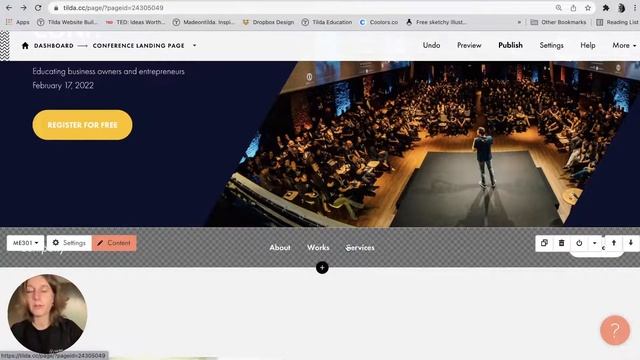This screenshot has width=640, height=360.
Task: Open help chat question button
Action: pyautogui.click(x=615, y=330)
